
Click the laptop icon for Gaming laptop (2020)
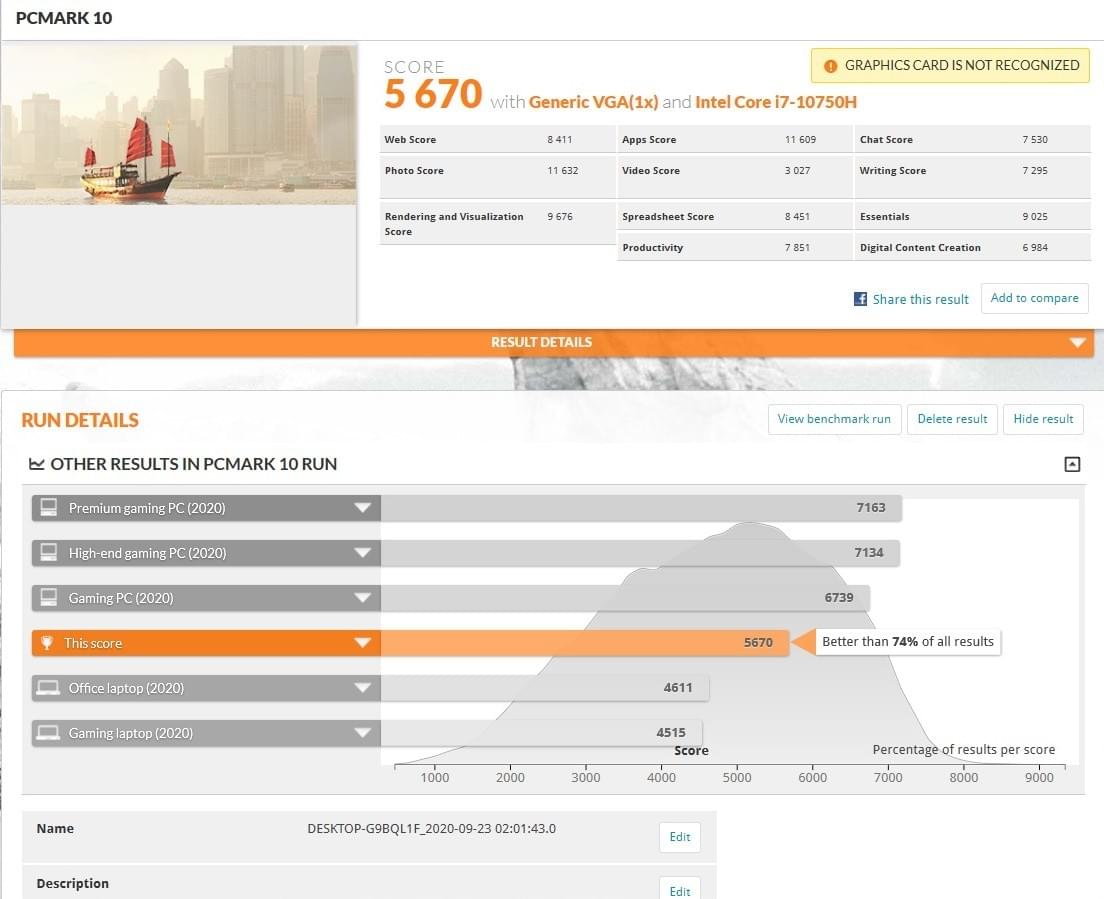click(49, 733)
